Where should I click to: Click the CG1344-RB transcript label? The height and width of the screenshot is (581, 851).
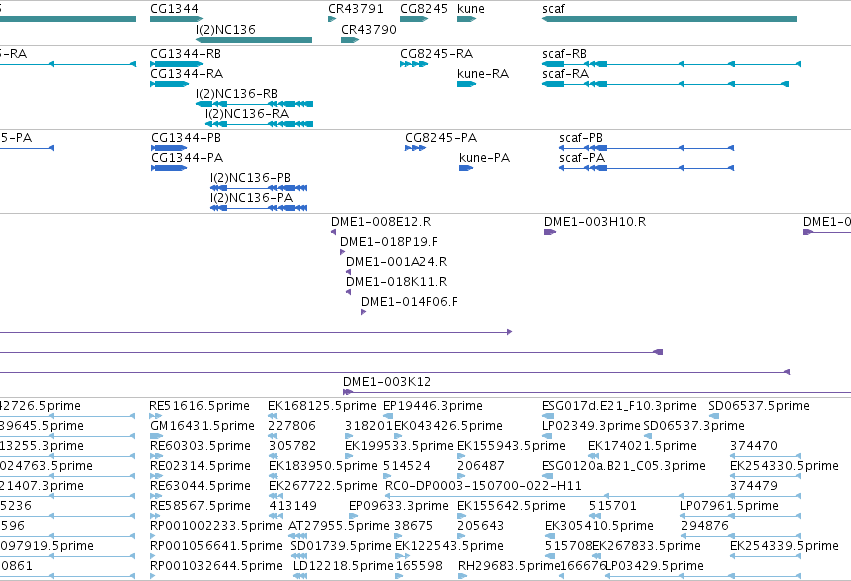(x=186, y=54)
